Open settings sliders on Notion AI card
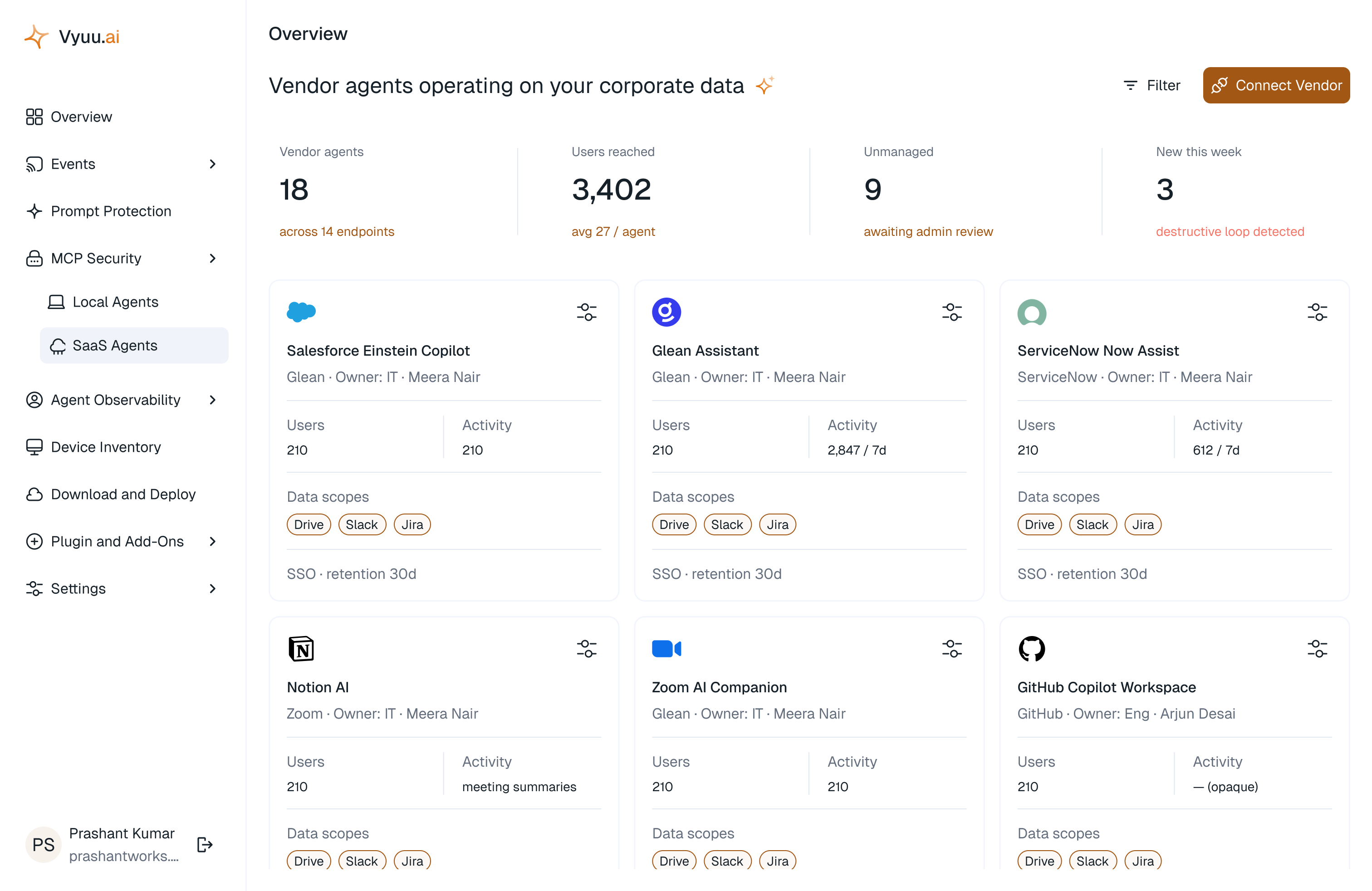1372x891 pixels. click(x=586, y=648)
